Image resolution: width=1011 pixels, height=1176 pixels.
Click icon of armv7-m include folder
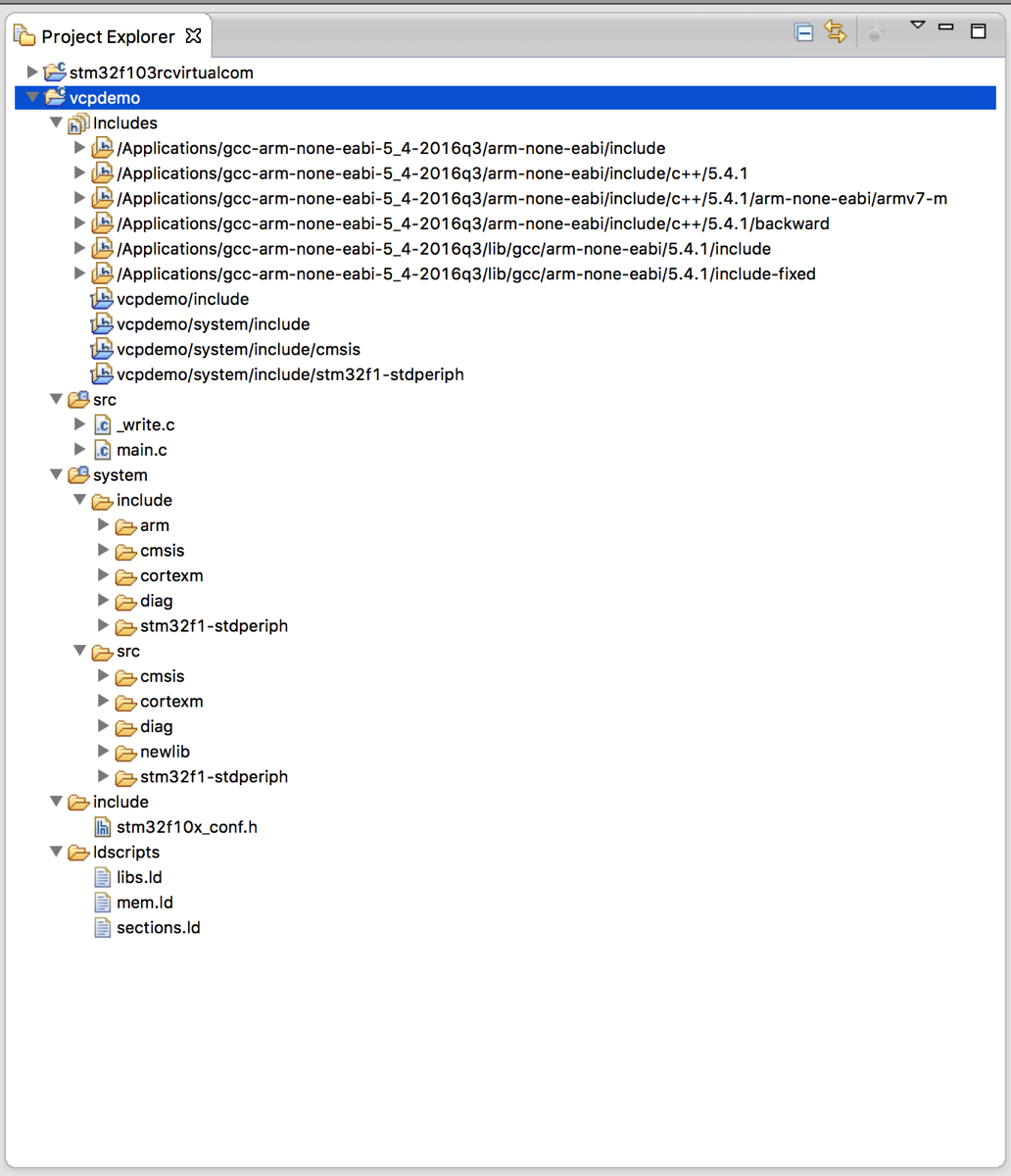(x=102, y=199)
